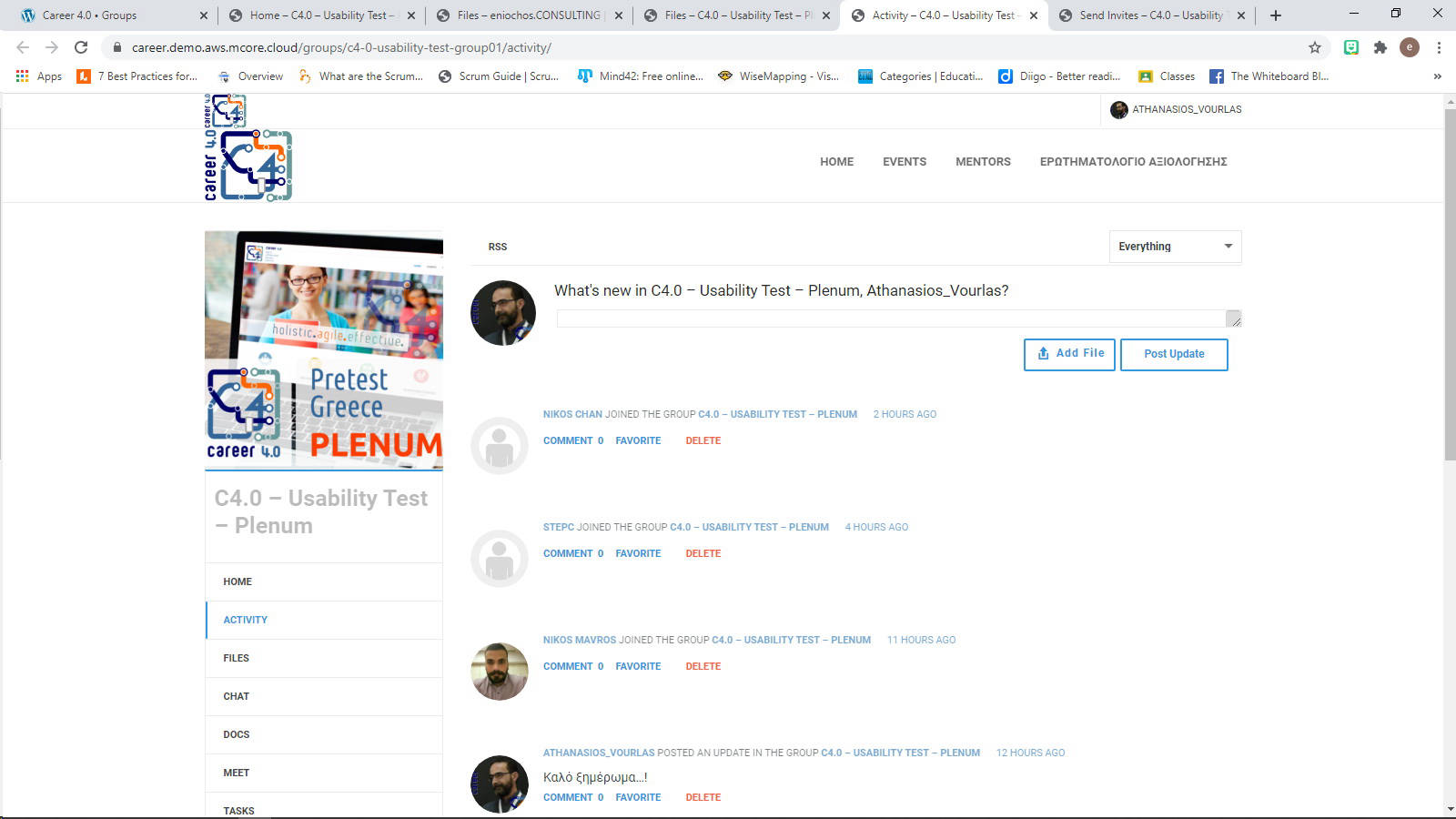Open a new browser tab
This screenshot has width=1456, height=819.
coord(1275,15)
